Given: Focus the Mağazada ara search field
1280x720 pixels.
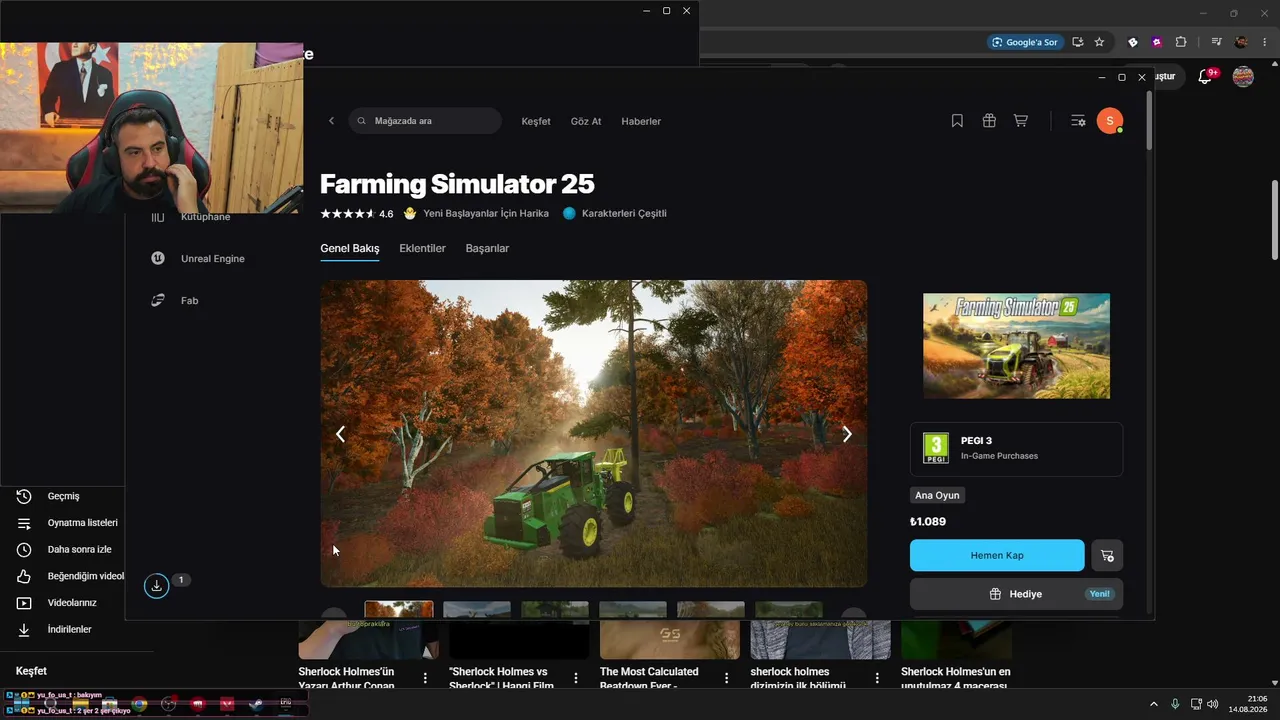Looking at the screenshot, I should point(425,121).
